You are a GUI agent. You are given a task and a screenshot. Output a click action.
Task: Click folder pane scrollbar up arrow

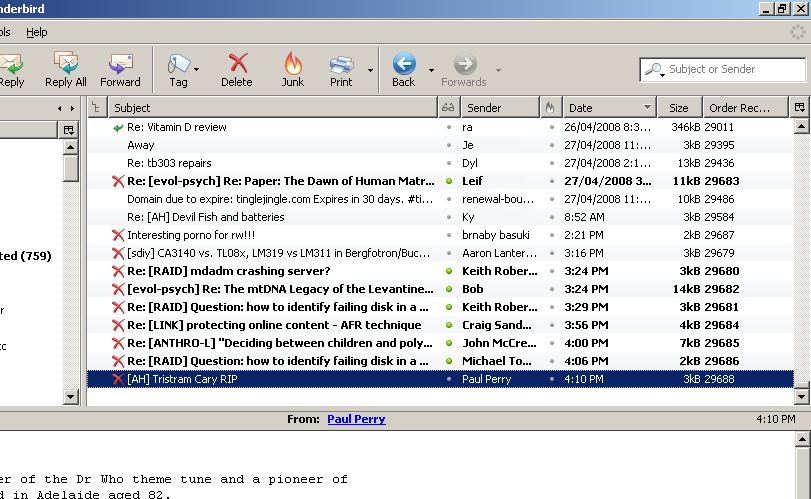pos(70,147)
